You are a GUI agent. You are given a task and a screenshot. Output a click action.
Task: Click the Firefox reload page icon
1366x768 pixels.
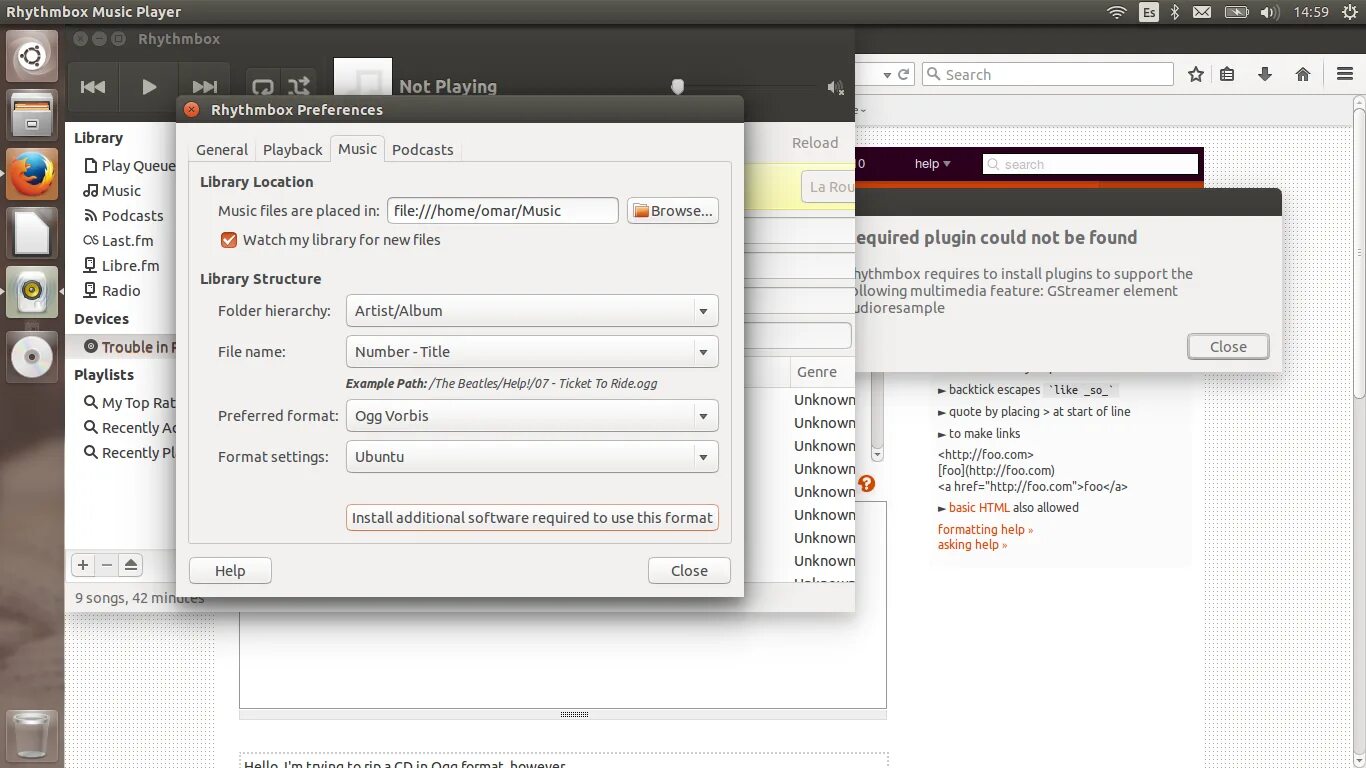tap(903, 75)
